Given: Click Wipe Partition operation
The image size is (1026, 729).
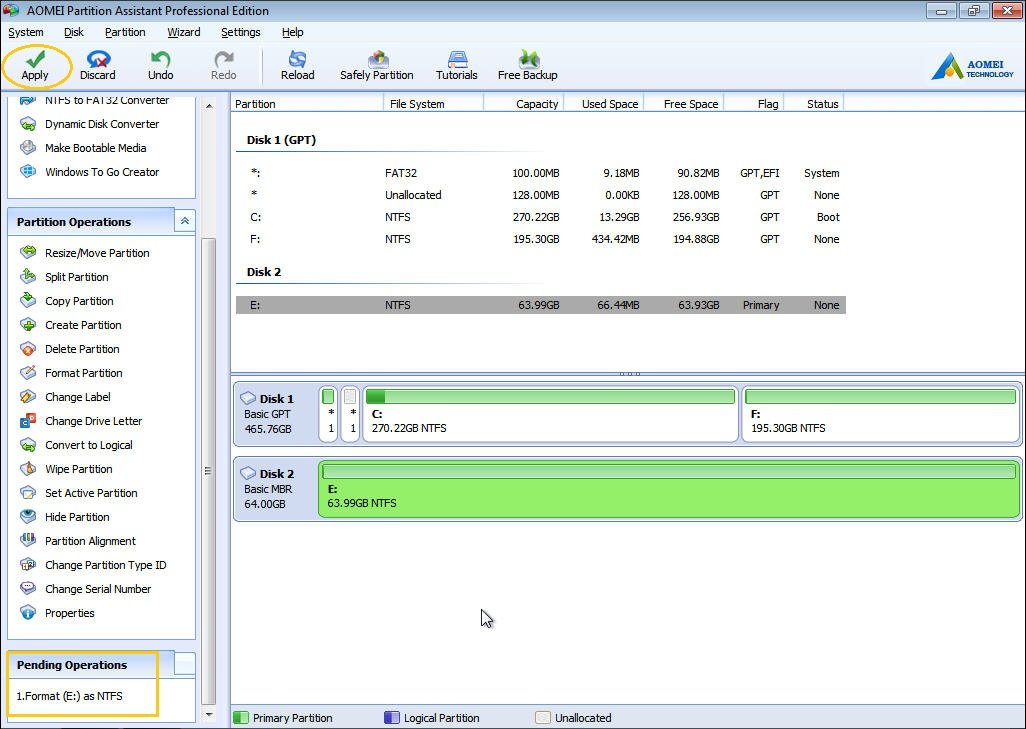Looking at the screenshot, I should (x=78, y=469).
